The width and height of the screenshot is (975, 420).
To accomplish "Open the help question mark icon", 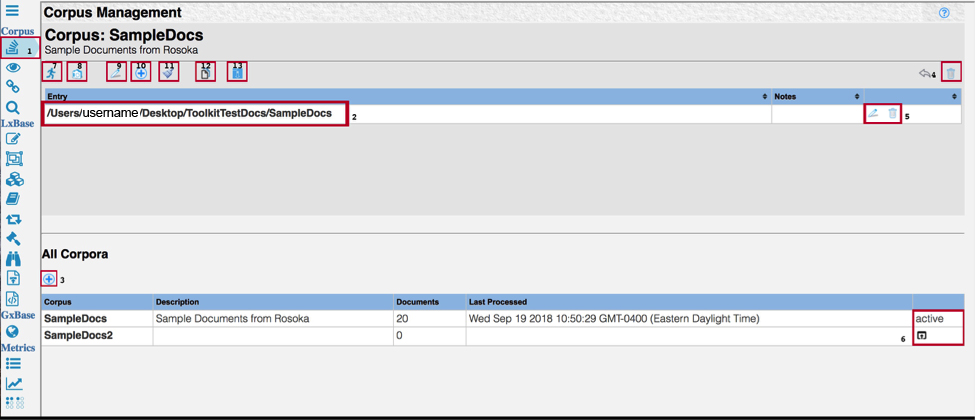I will (944, 12).
